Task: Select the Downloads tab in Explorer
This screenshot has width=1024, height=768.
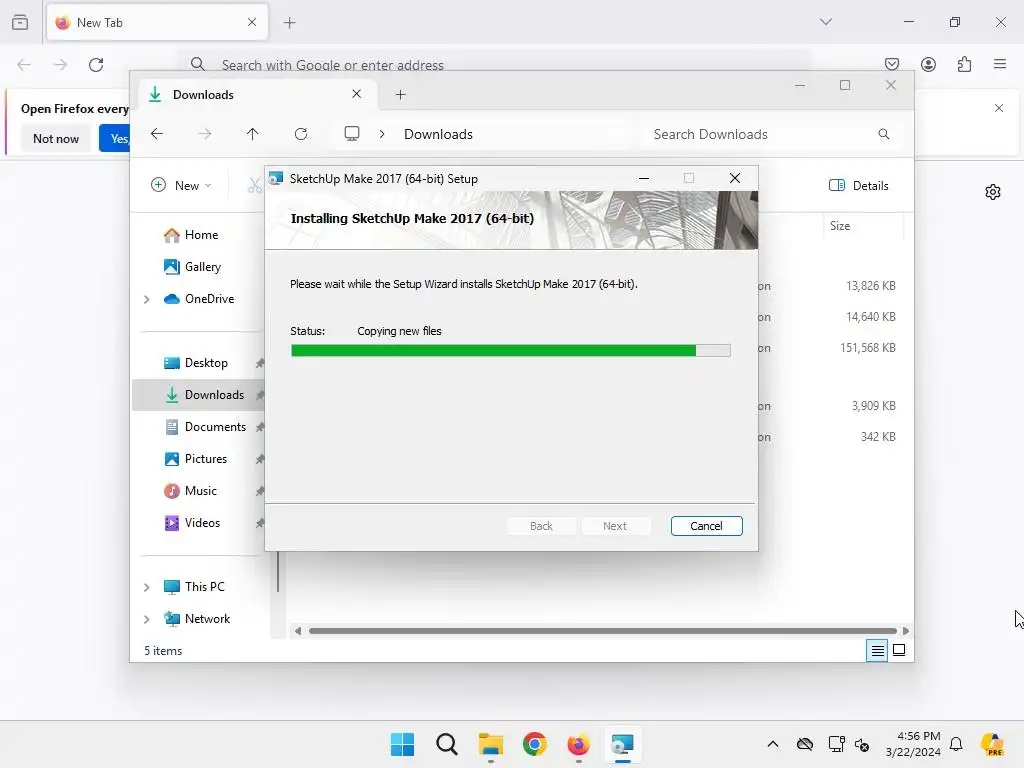Action: (x=255, y=95)
